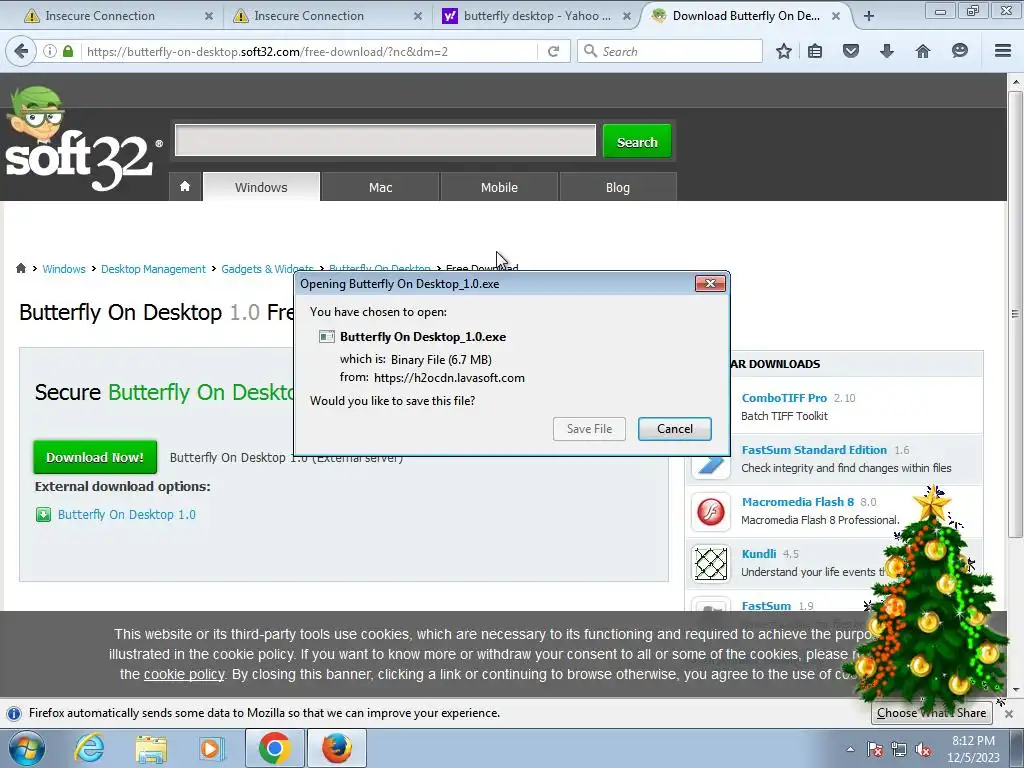Screen dimensions: 1024x768
Task: Select the Mac tab on soft32
Action: pyautogui.click(x=380, y=187)
